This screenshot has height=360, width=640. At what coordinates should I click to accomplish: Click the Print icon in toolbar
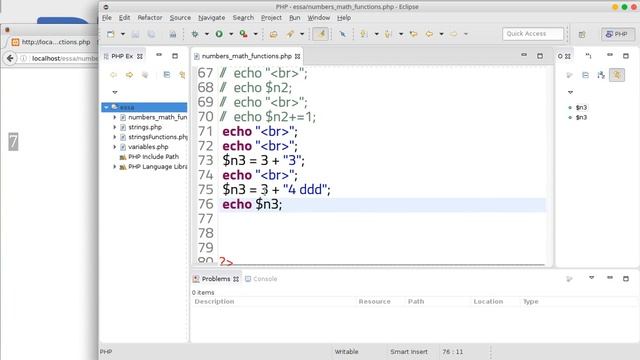click(173, 34)
